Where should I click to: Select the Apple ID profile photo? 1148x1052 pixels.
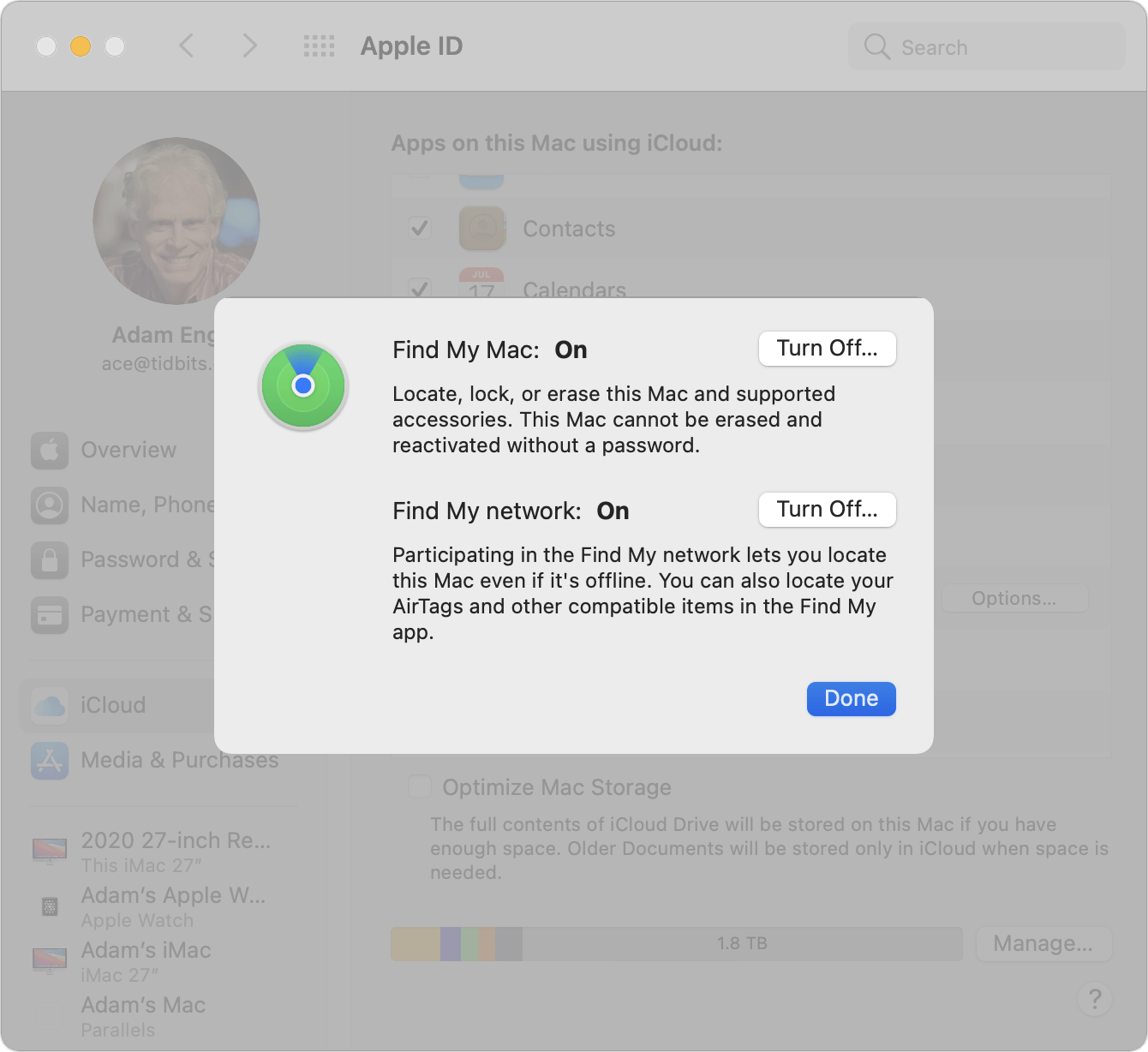[x=176, y=221]
